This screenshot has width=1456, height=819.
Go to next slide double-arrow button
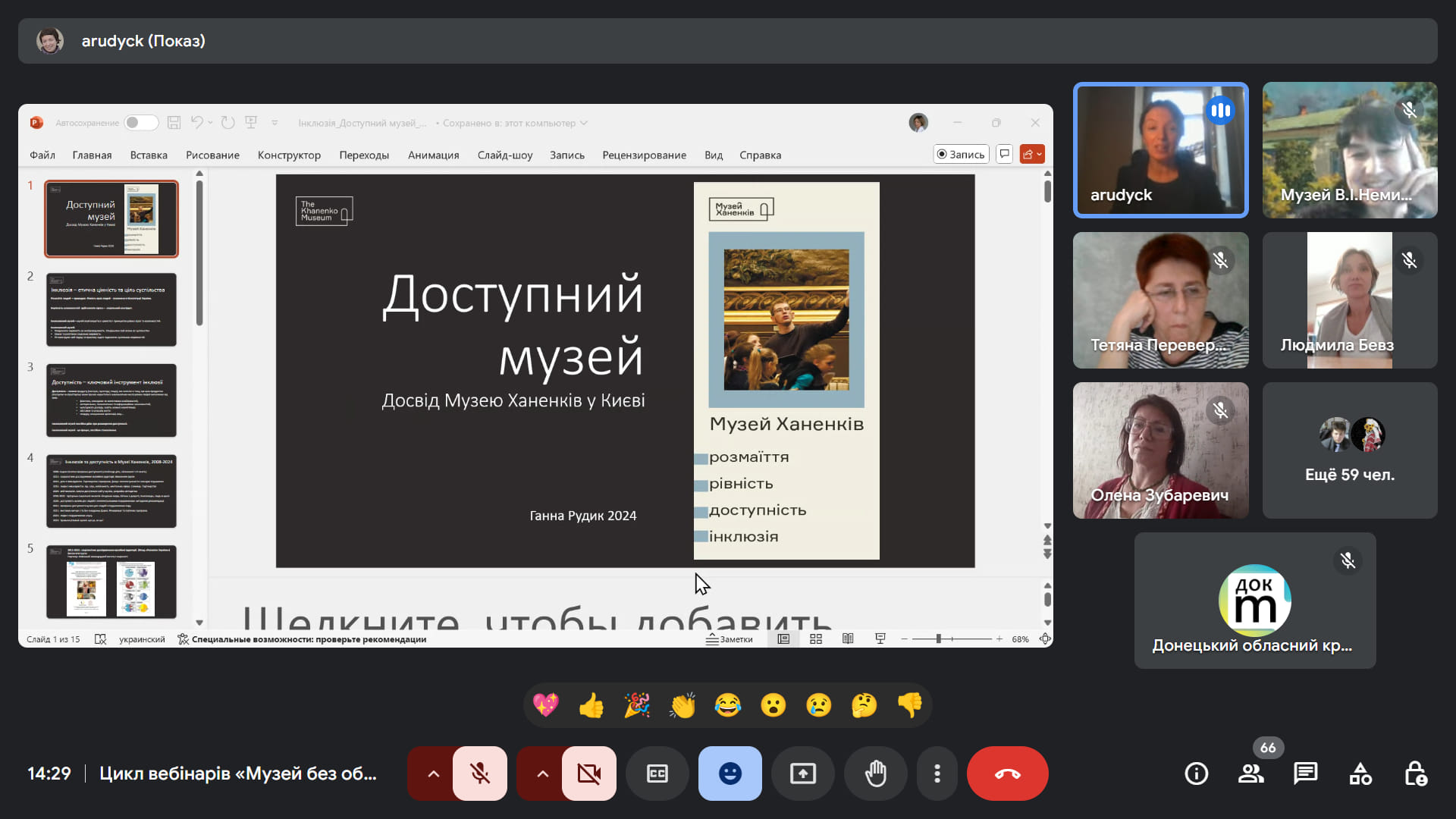(1047, 554)
